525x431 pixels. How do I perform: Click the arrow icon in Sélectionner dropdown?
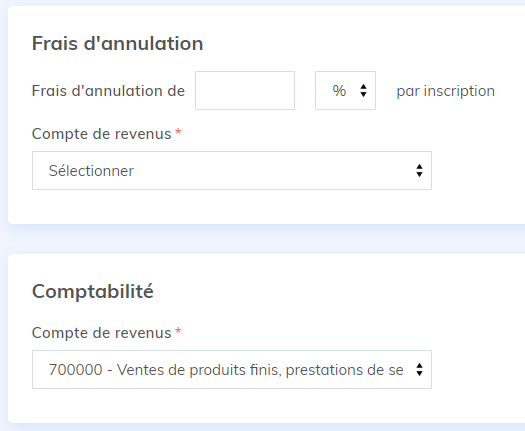pos(419,170)
